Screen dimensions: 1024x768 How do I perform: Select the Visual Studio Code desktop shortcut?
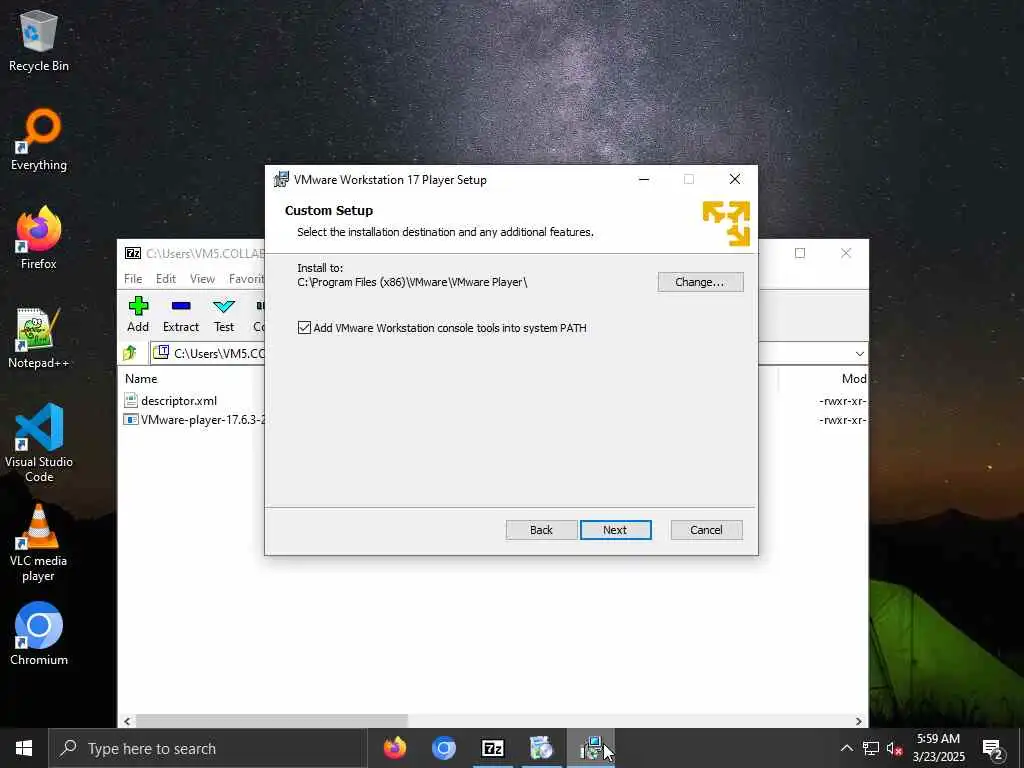pyautogui.click(x=39, y=444)
